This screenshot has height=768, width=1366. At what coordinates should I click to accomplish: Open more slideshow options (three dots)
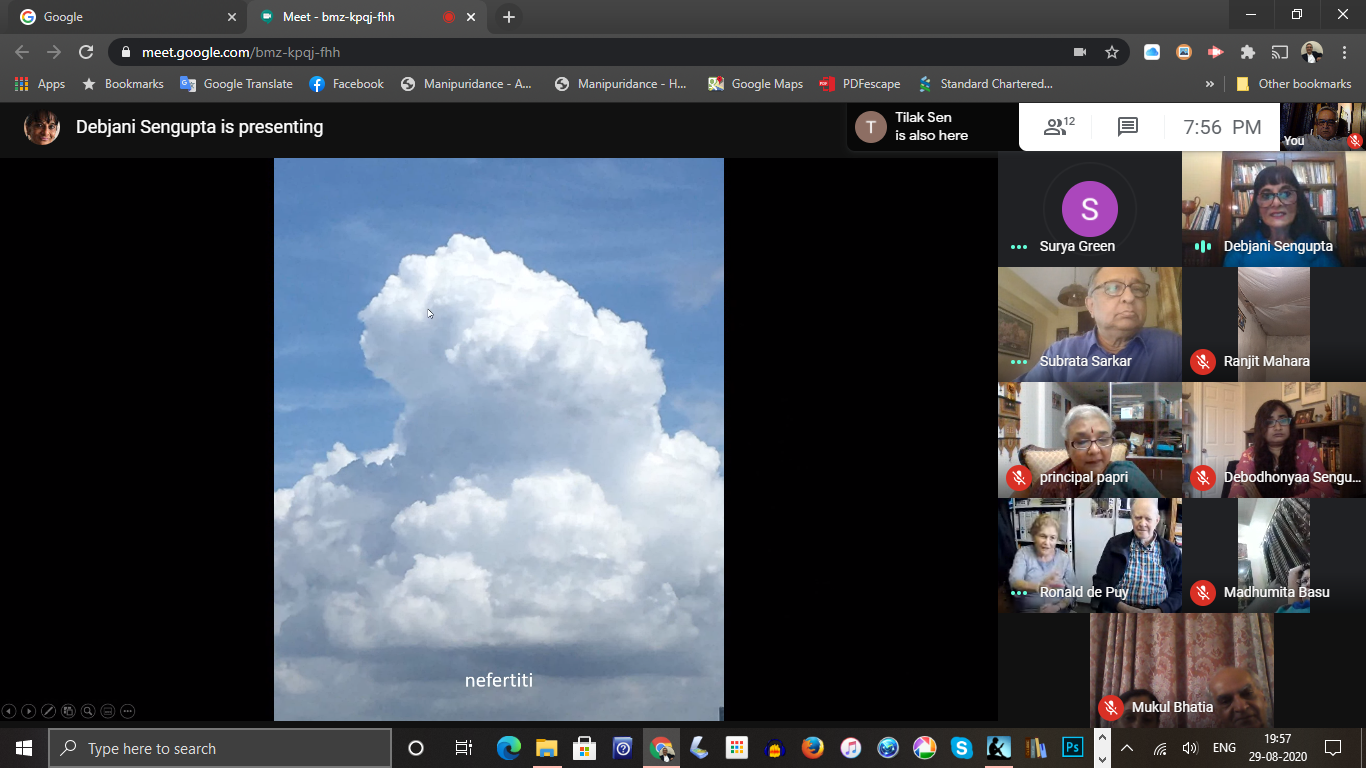tap(127, 711)
